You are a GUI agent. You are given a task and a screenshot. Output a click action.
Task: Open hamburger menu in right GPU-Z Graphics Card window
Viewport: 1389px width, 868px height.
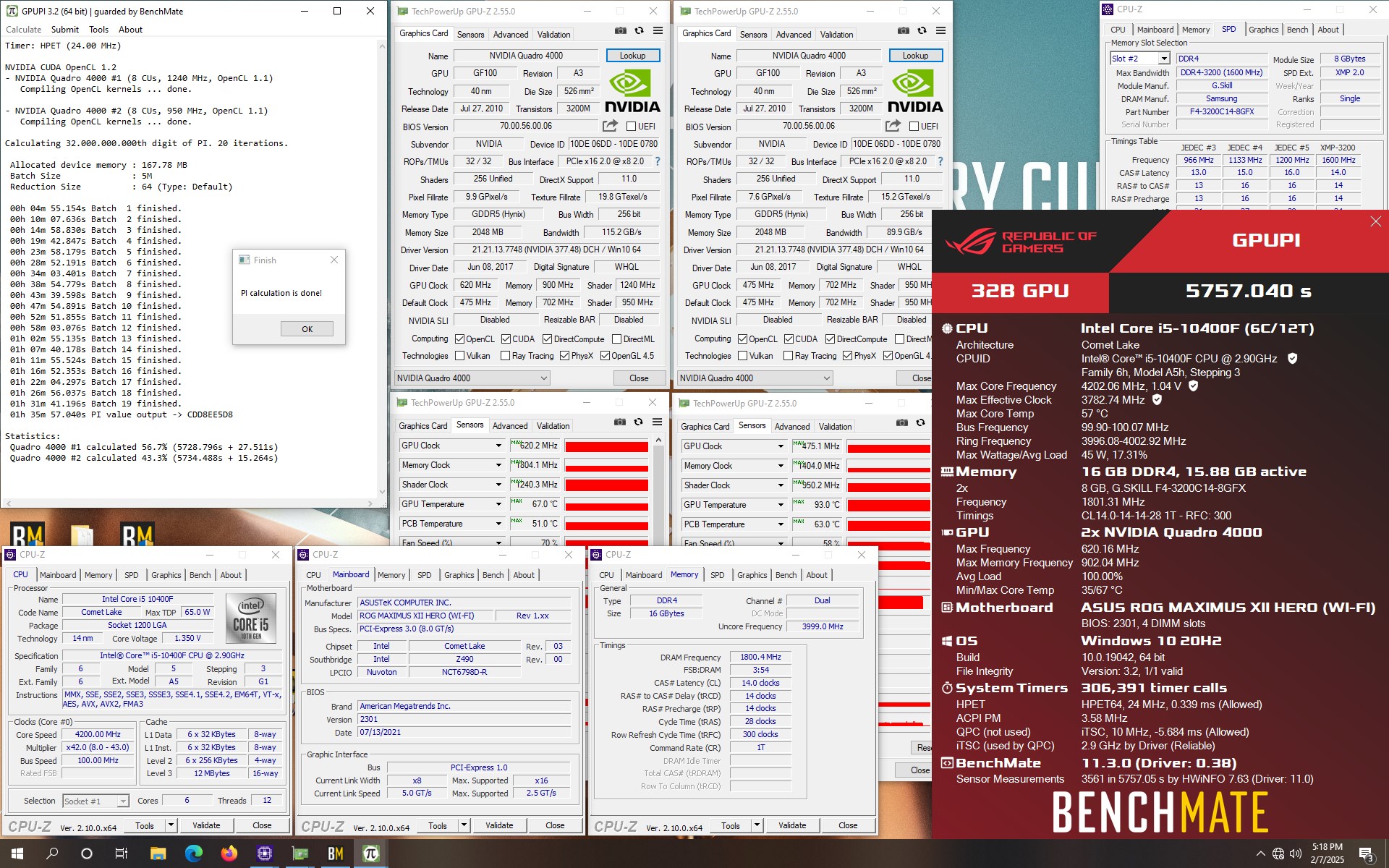tap(940, 31)
